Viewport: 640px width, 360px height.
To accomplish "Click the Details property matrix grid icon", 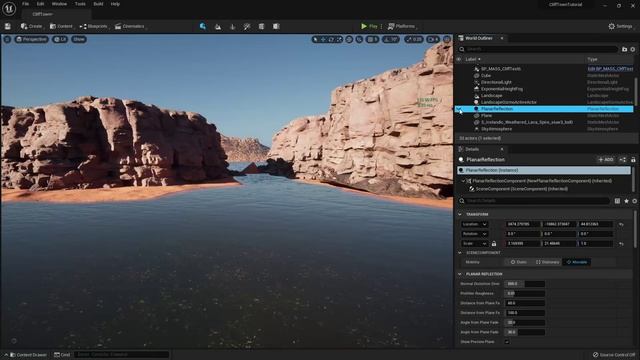I will 618,201.
